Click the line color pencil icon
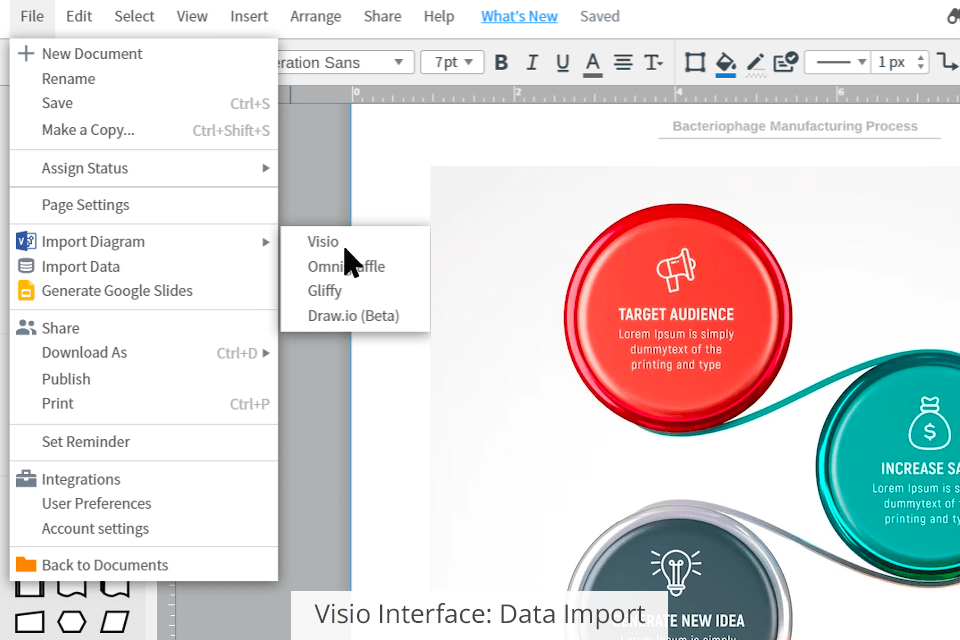Screen dimensions: 960x640 [756, 63]
